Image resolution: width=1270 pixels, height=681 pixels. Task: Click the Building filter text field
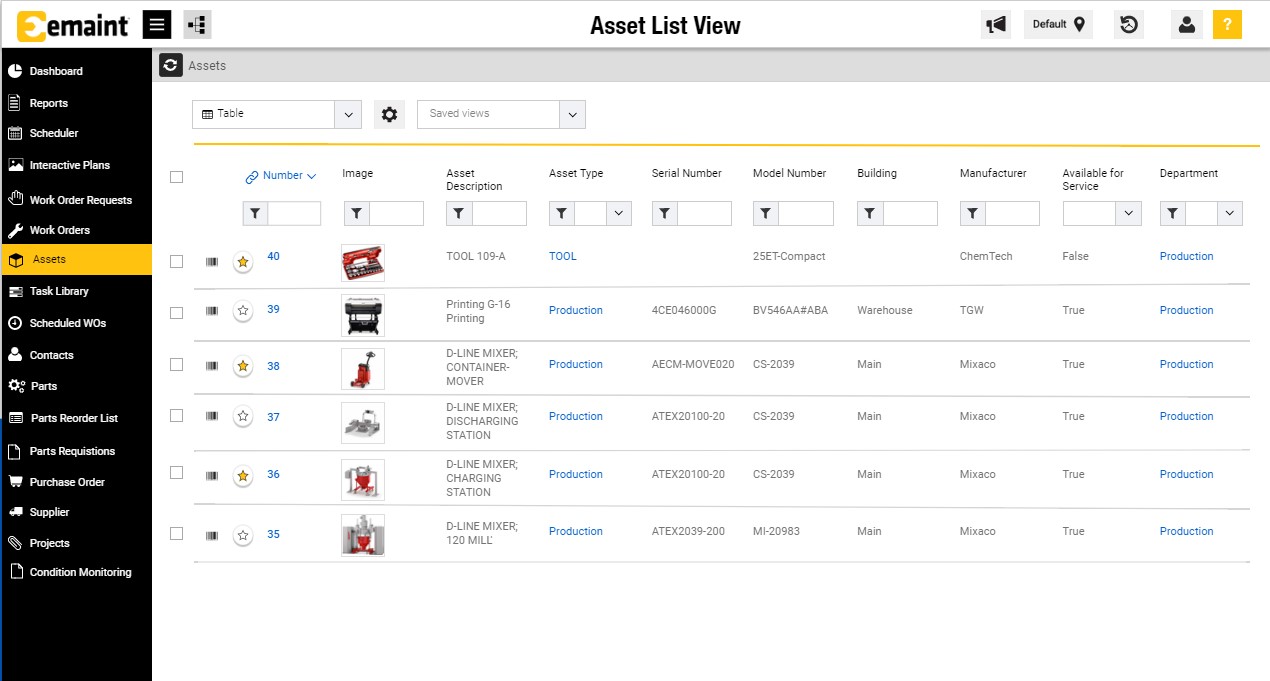910,213
